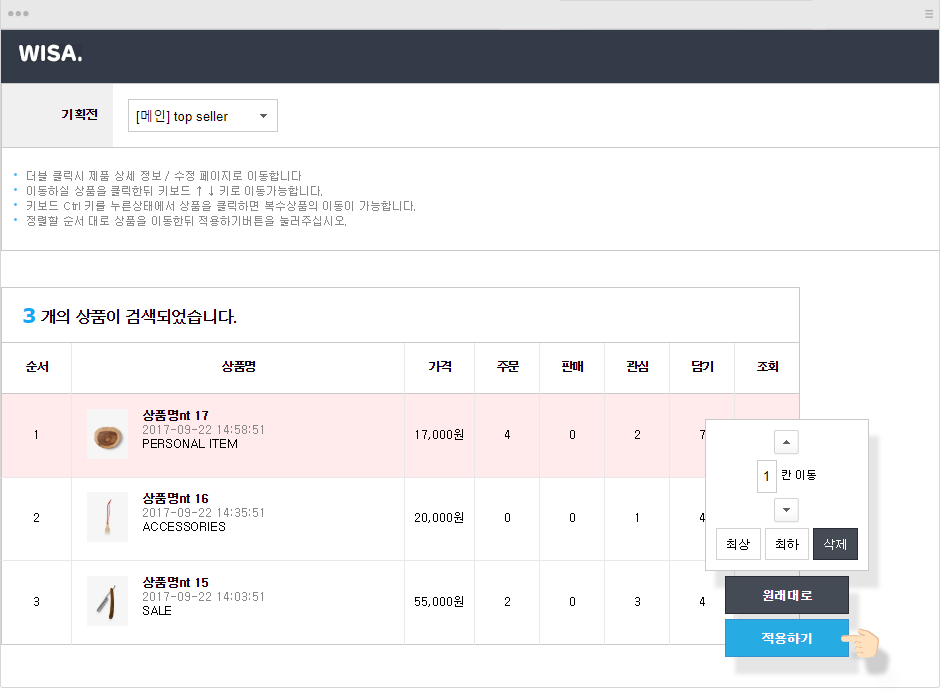This screenshot has width=940, height=694.
Task: Click the three-dot window control at top left
Action: [x=18, y=13]
